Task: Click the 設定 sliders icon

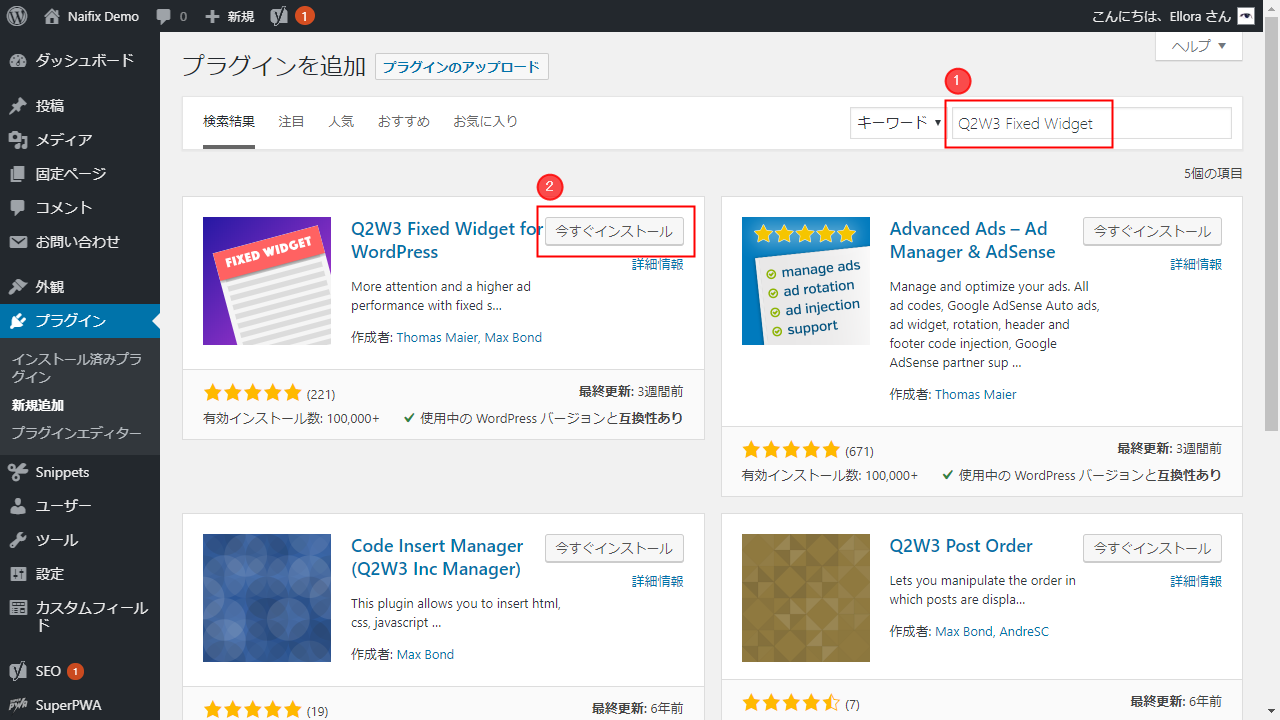Action: 17,574
